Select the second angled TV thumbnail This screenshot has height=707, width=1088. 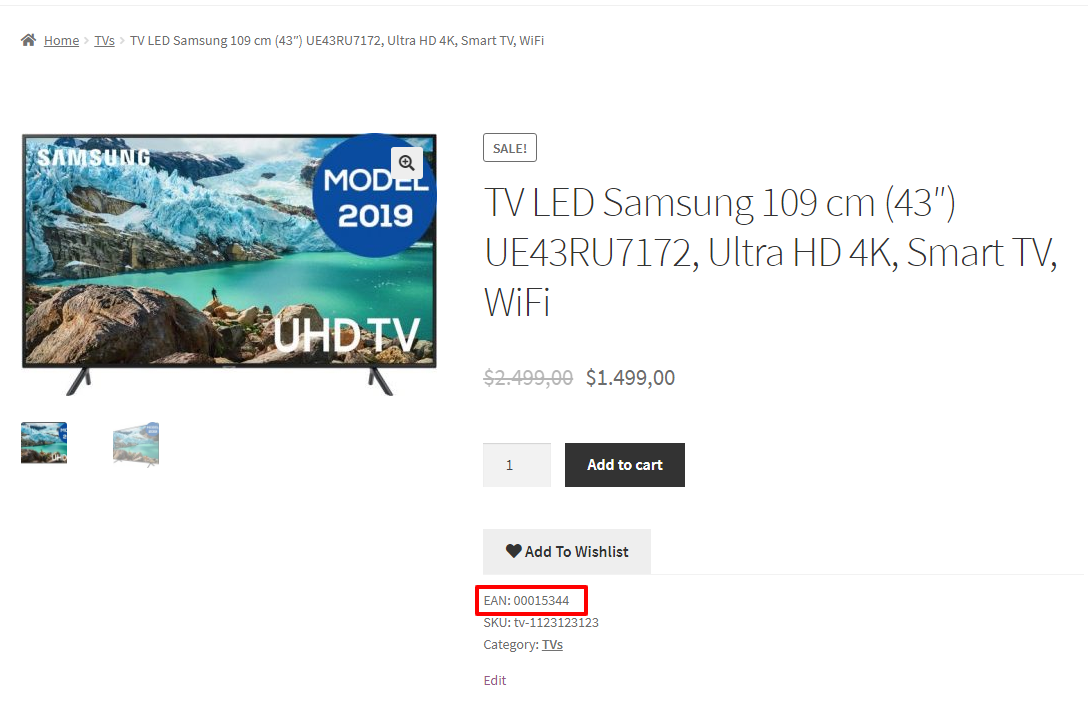tap(136, 444)
